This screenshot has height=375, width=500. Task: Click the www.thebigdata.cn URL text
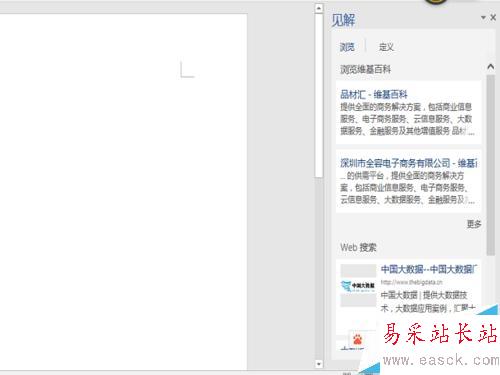point(412,282)
